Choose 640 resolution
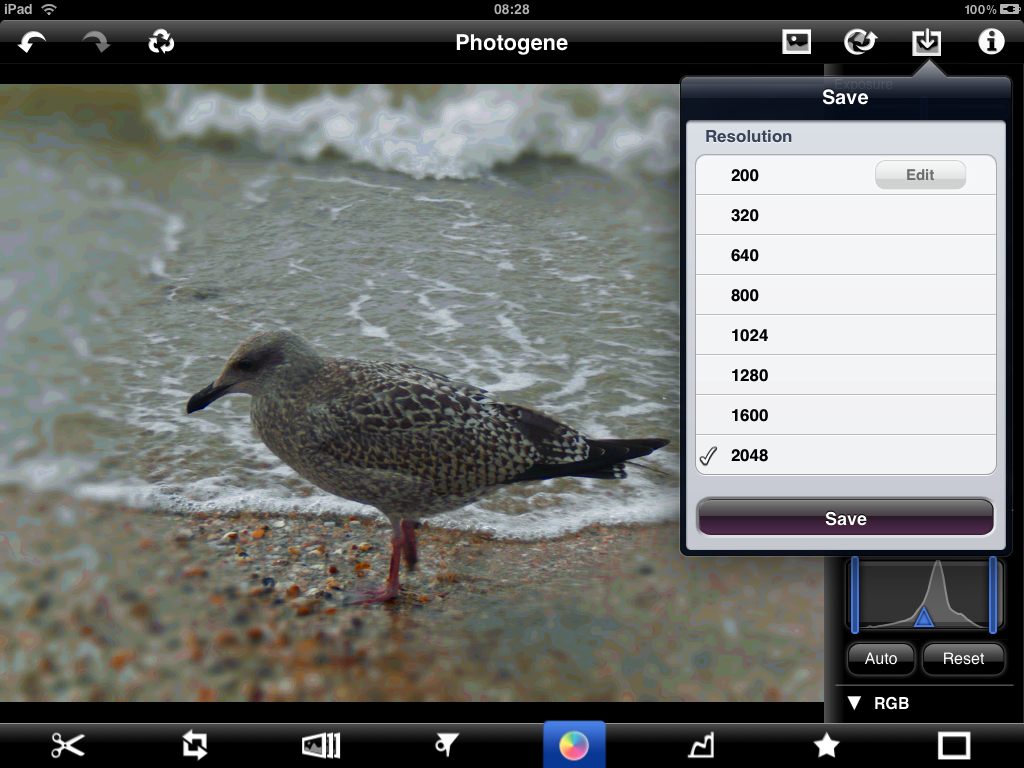1024x768 pixels. pos(846,255)
